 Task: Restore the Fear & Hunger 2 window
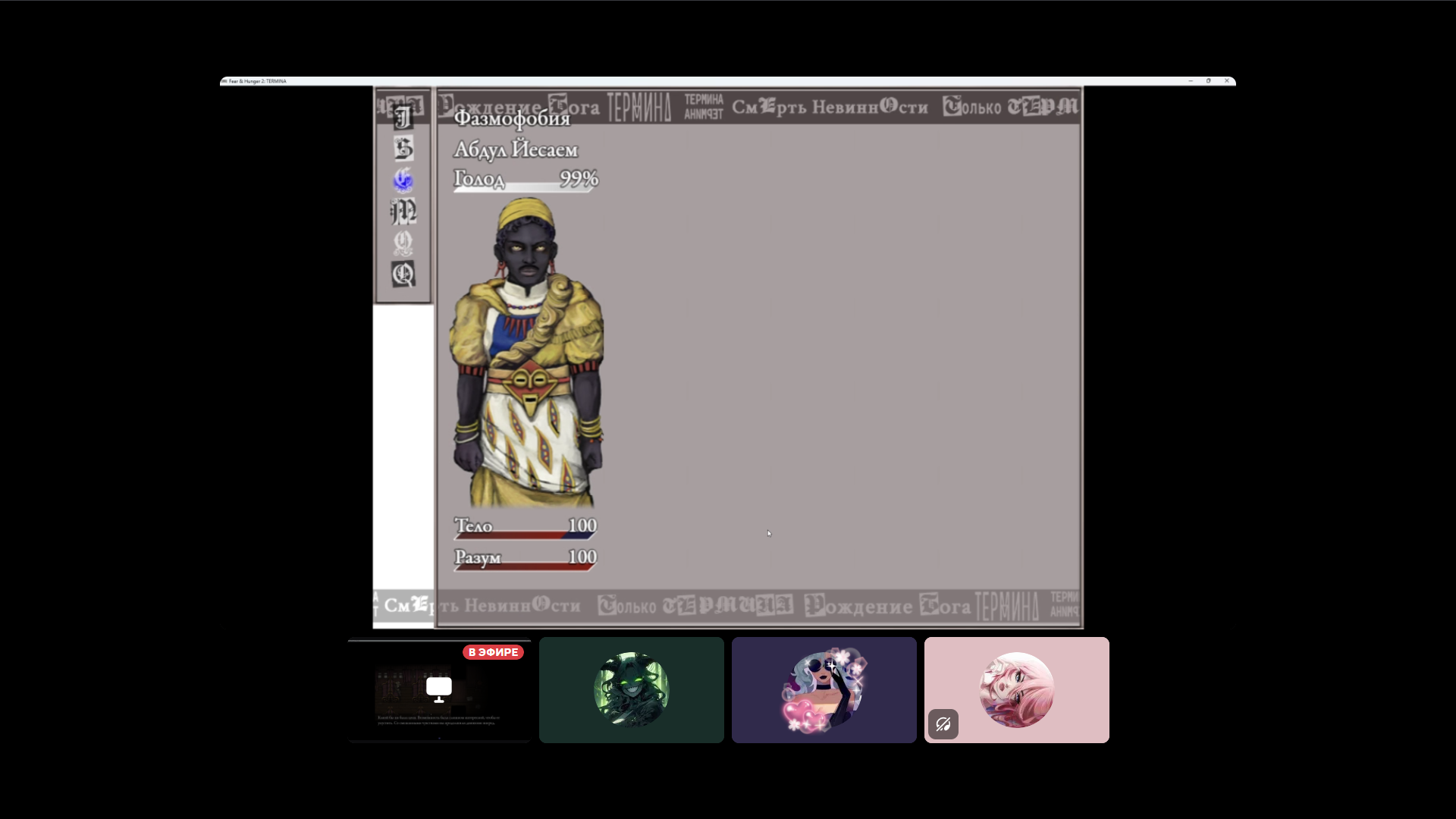1208,80
